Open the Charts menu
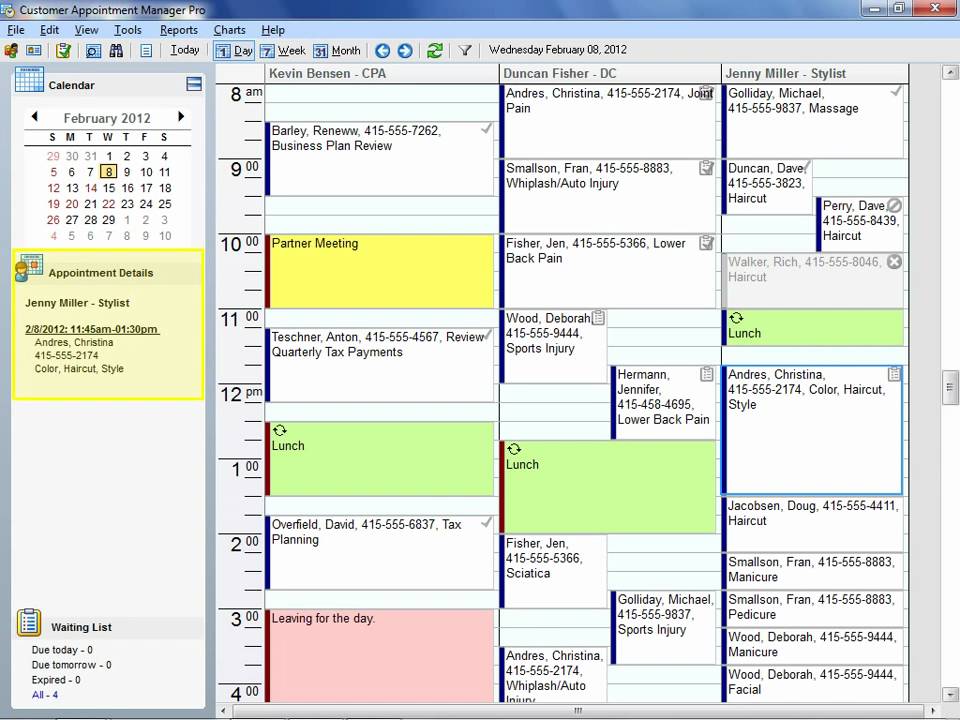This screenshot has height=720, width=960. coord(230,30)
